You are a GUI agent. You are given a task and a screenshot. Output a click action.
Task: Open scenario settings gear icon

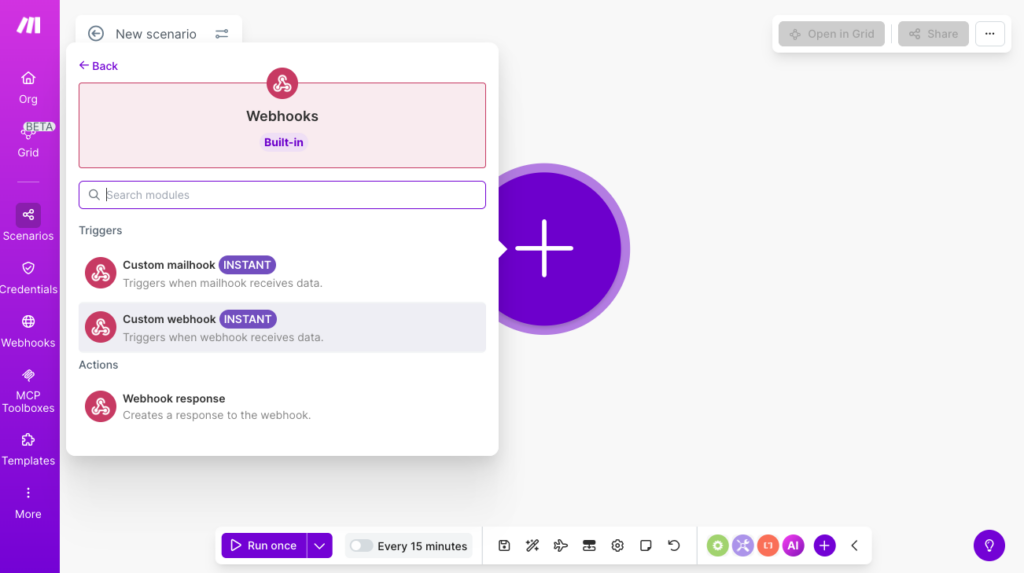(x=617, y=546)
